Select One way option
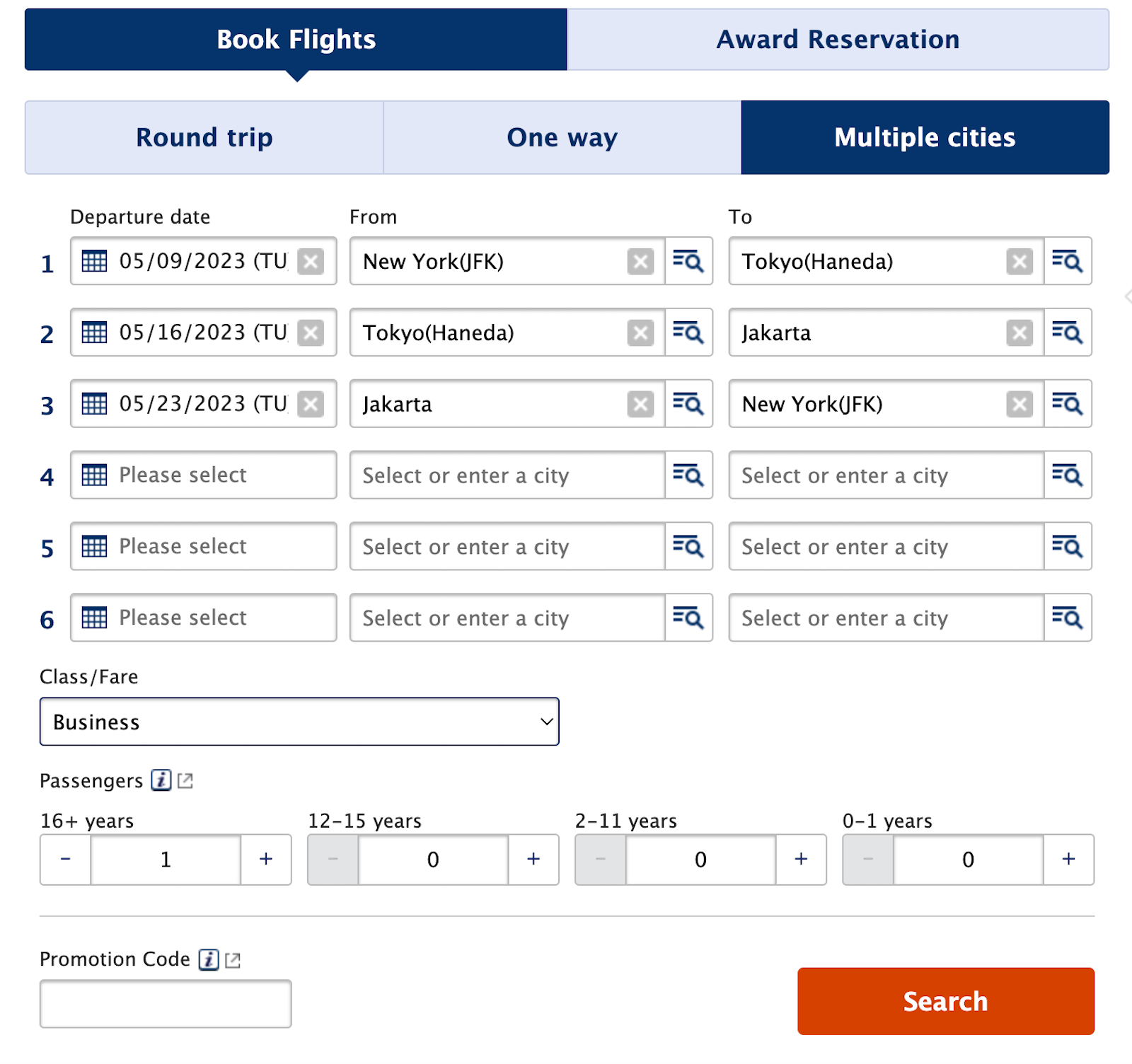Screen dimensions: 1132x1064 (x=562, y=137)
